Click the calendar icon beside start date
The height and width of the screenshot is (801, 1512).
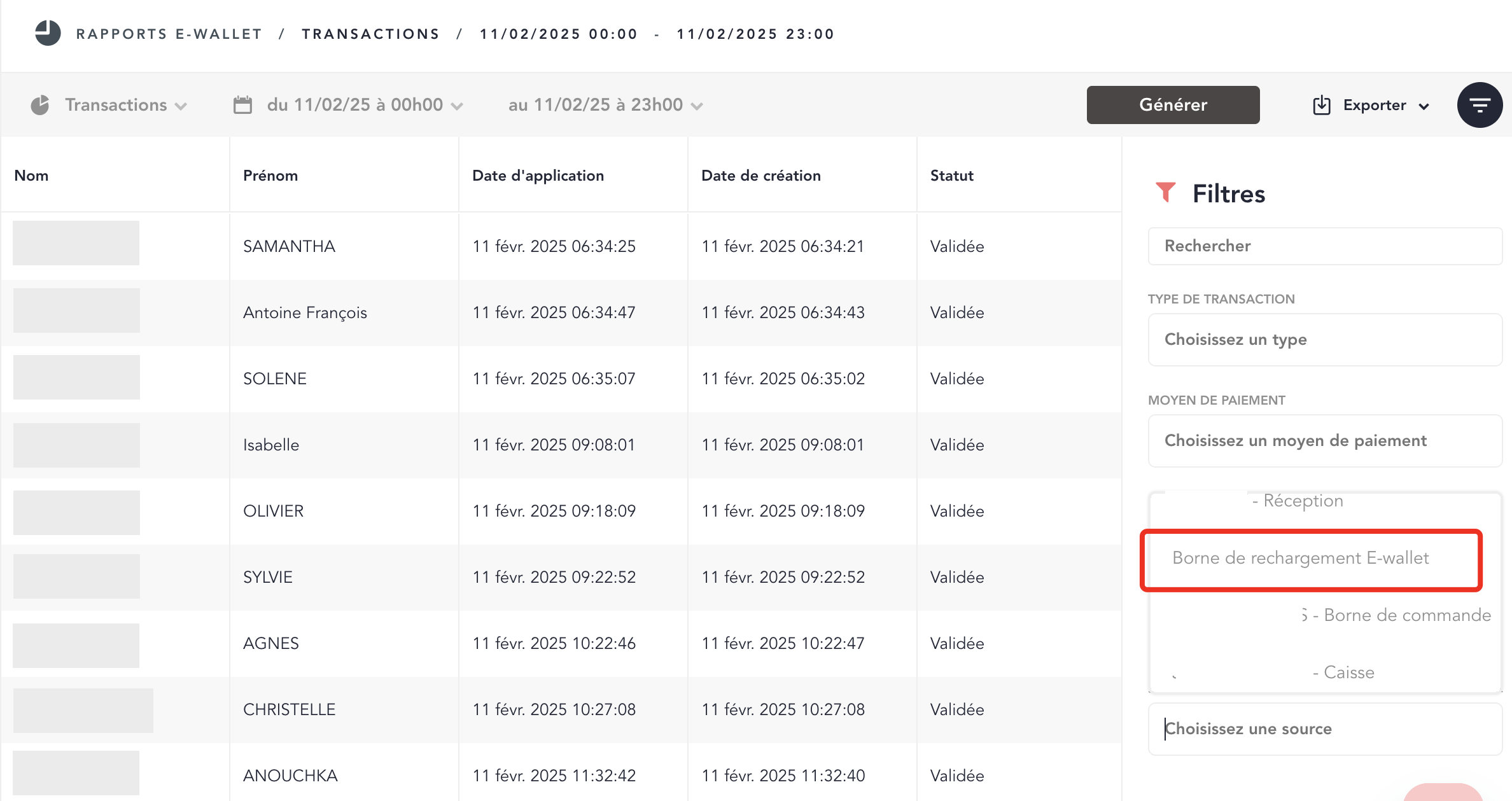242,105
